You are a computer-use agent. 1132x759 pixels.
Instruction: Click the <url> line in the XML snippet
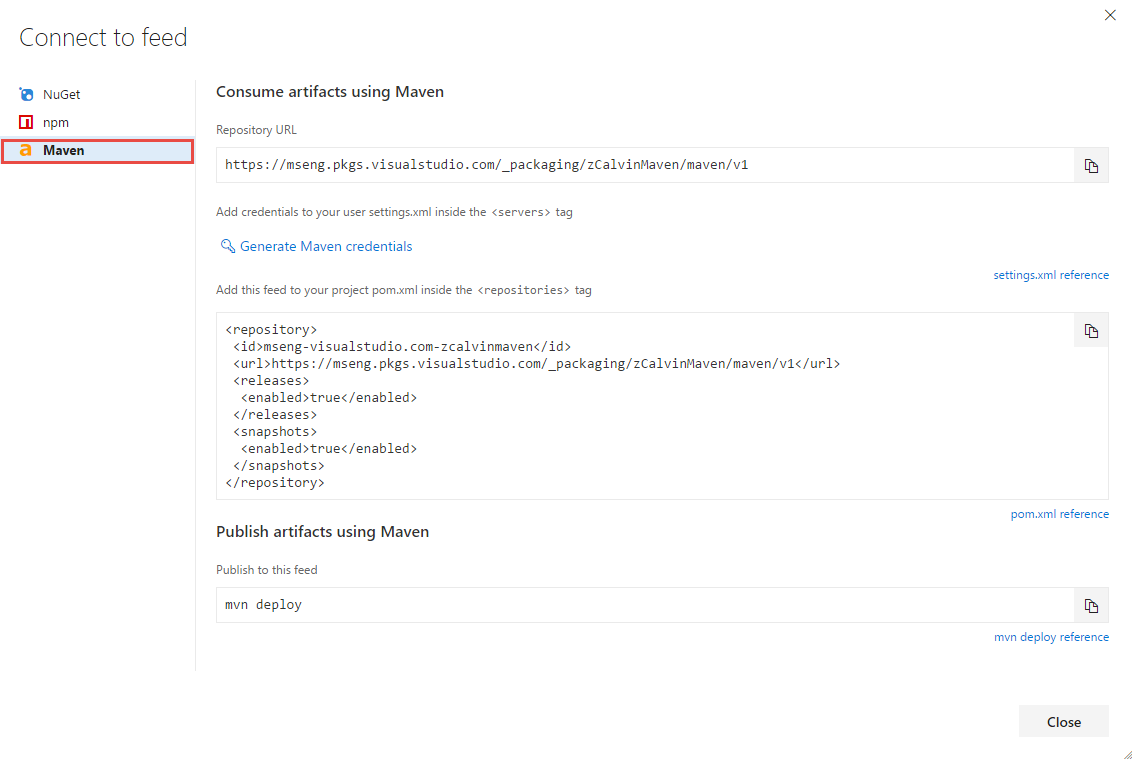[536, 363]
